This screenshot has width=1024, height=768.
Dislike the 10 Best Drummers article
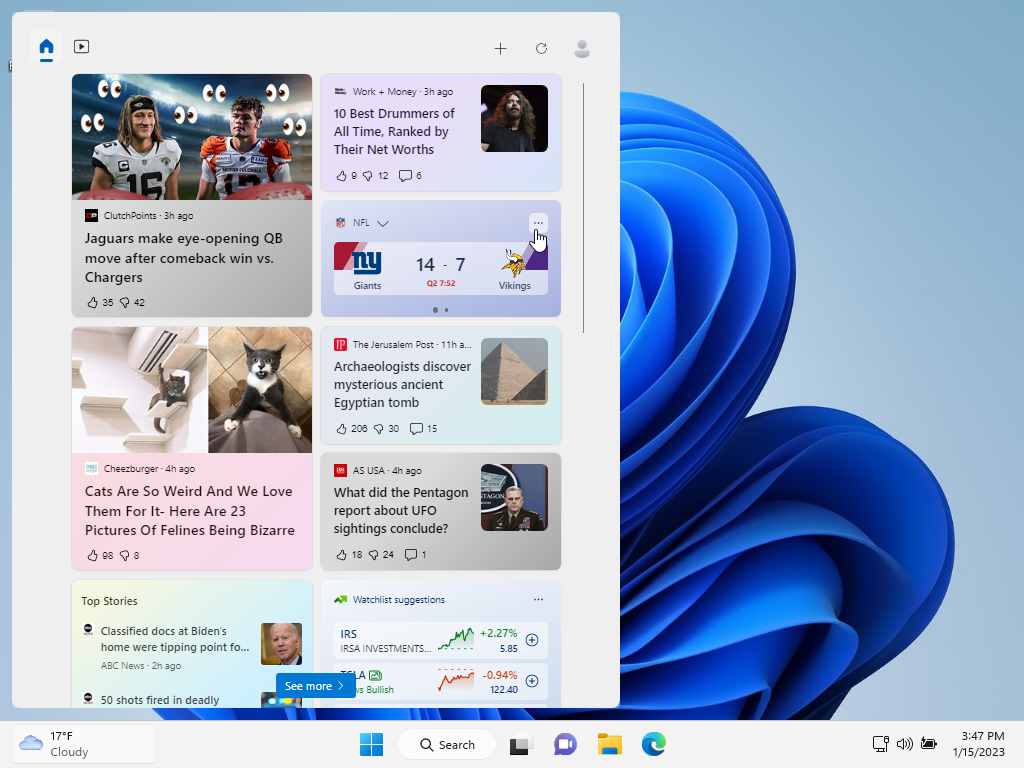click(x=368, y=176)
